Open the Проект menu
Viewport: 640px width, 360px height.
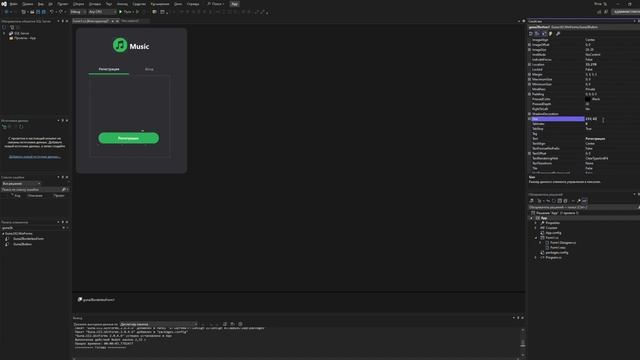(x=63, y=4)
